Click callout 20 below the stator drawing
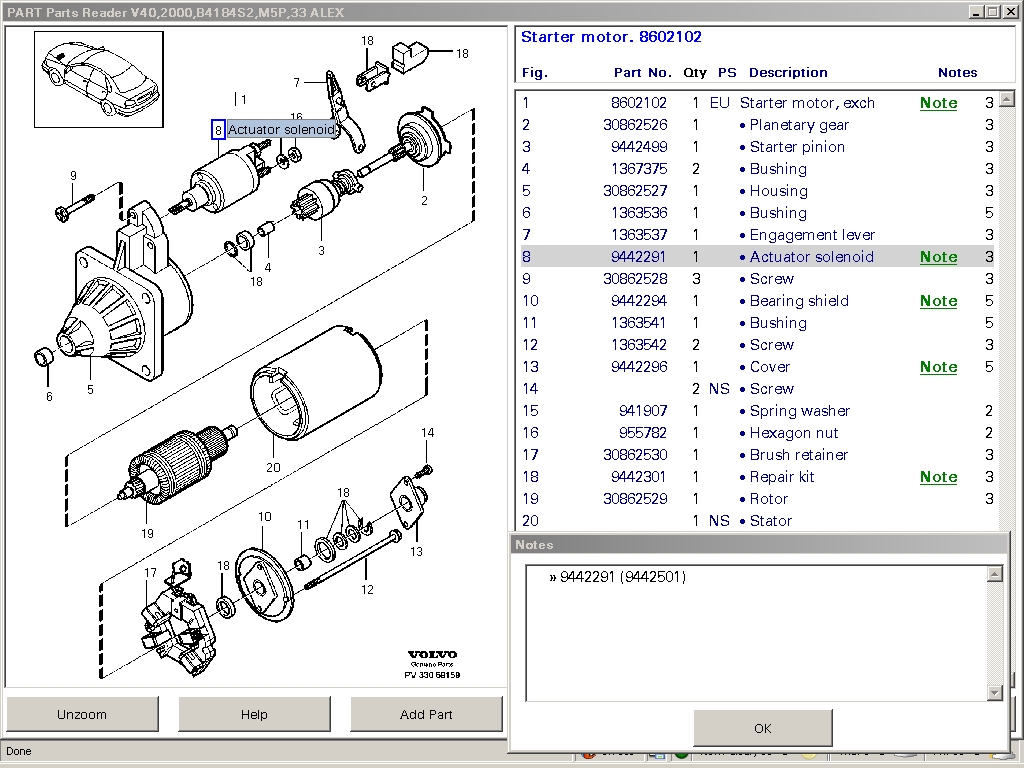This screenshot has width=1024, height=768. point(273,468)
